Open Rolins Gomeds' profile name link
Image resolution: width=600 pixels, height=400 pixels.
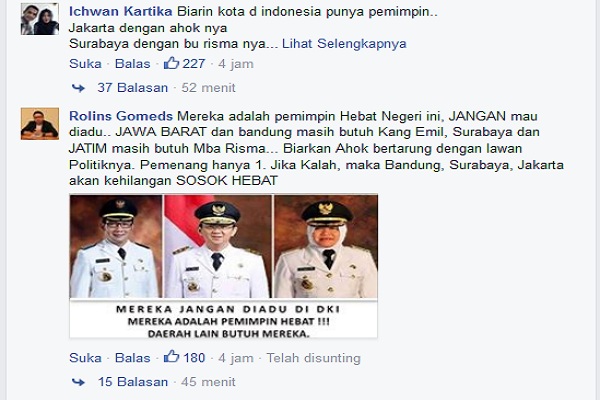coord(121,116)
